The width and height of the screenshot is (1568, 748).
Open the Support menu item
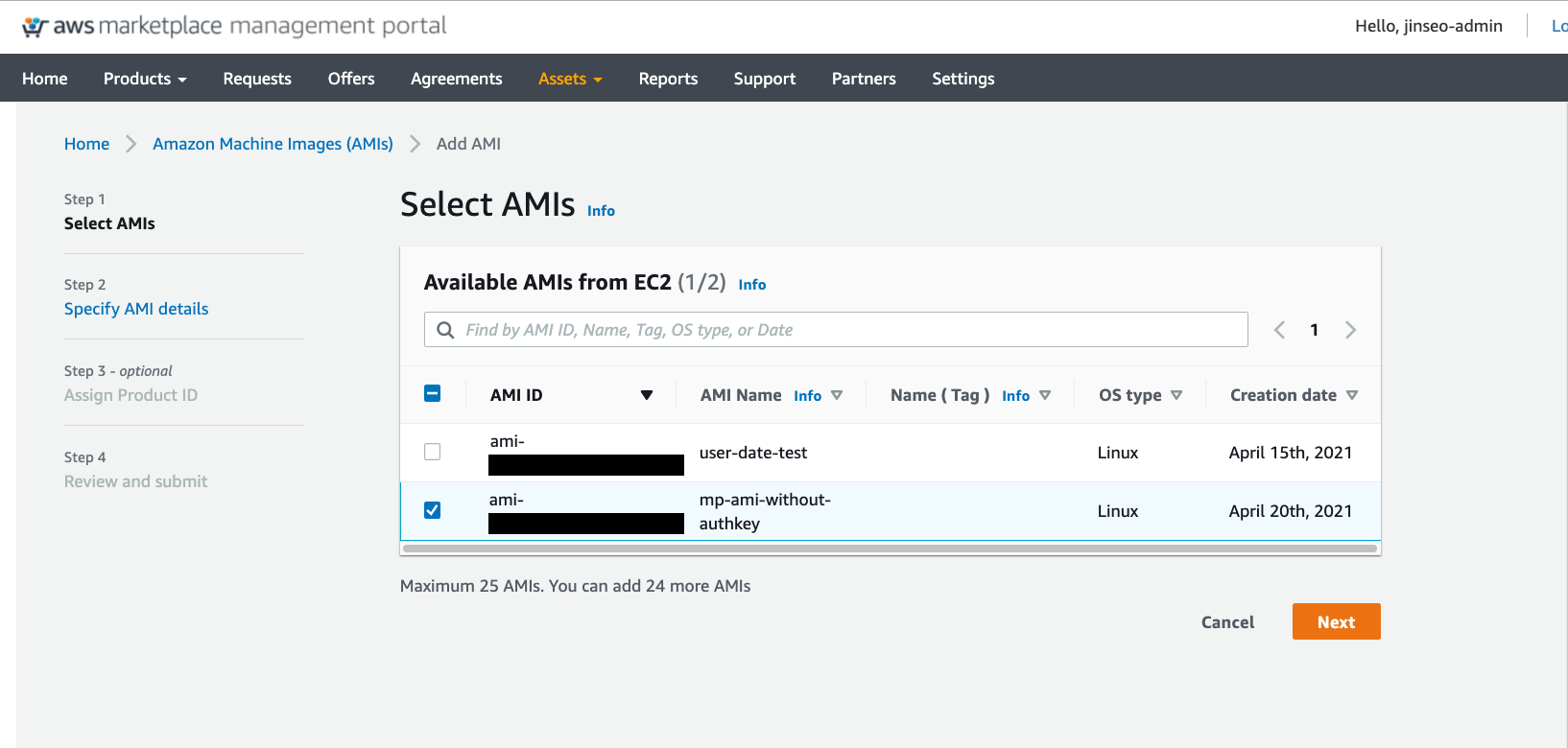[765, 79]
